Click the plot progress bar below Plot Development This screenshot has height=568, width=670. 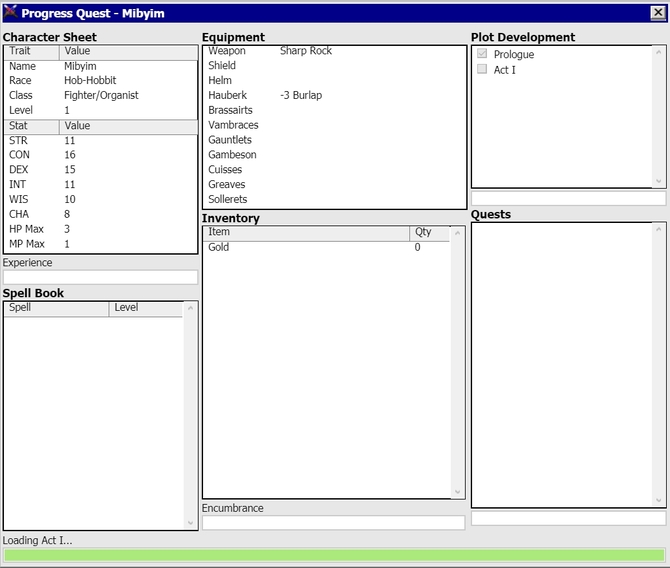(x=569, y=198)
